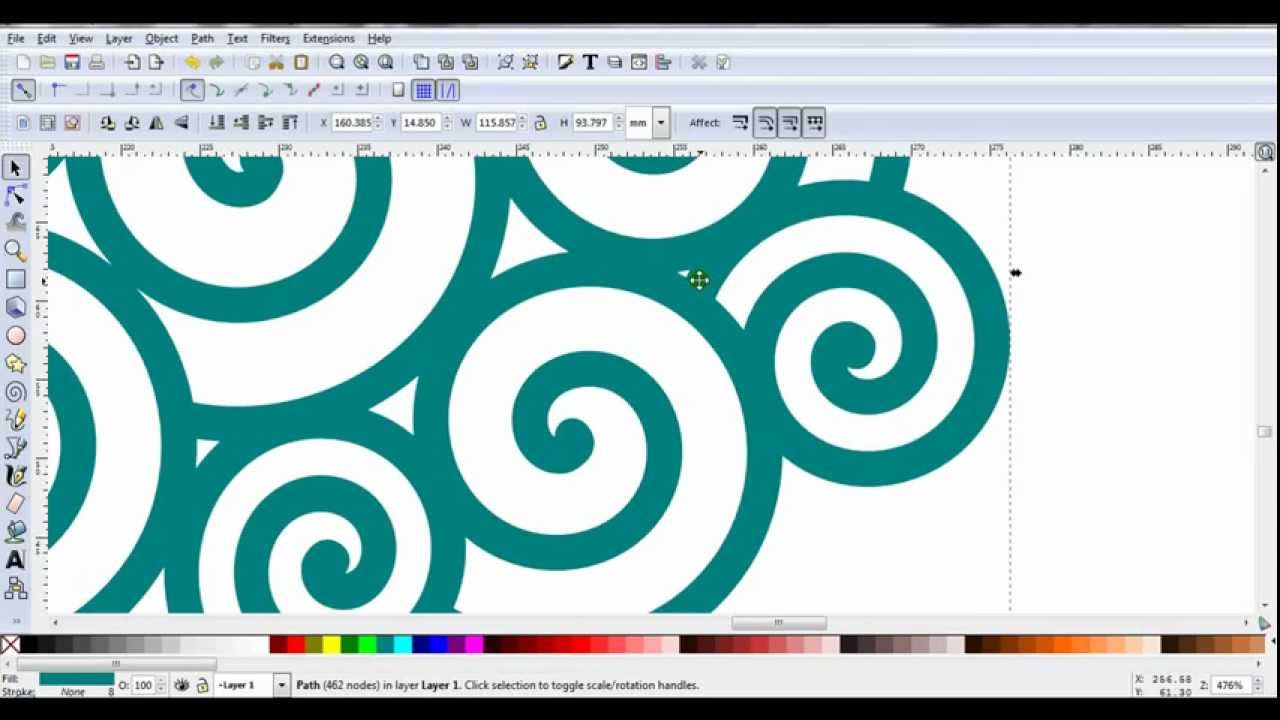Pick the cyan palette swatch

[x=403, y=645]
